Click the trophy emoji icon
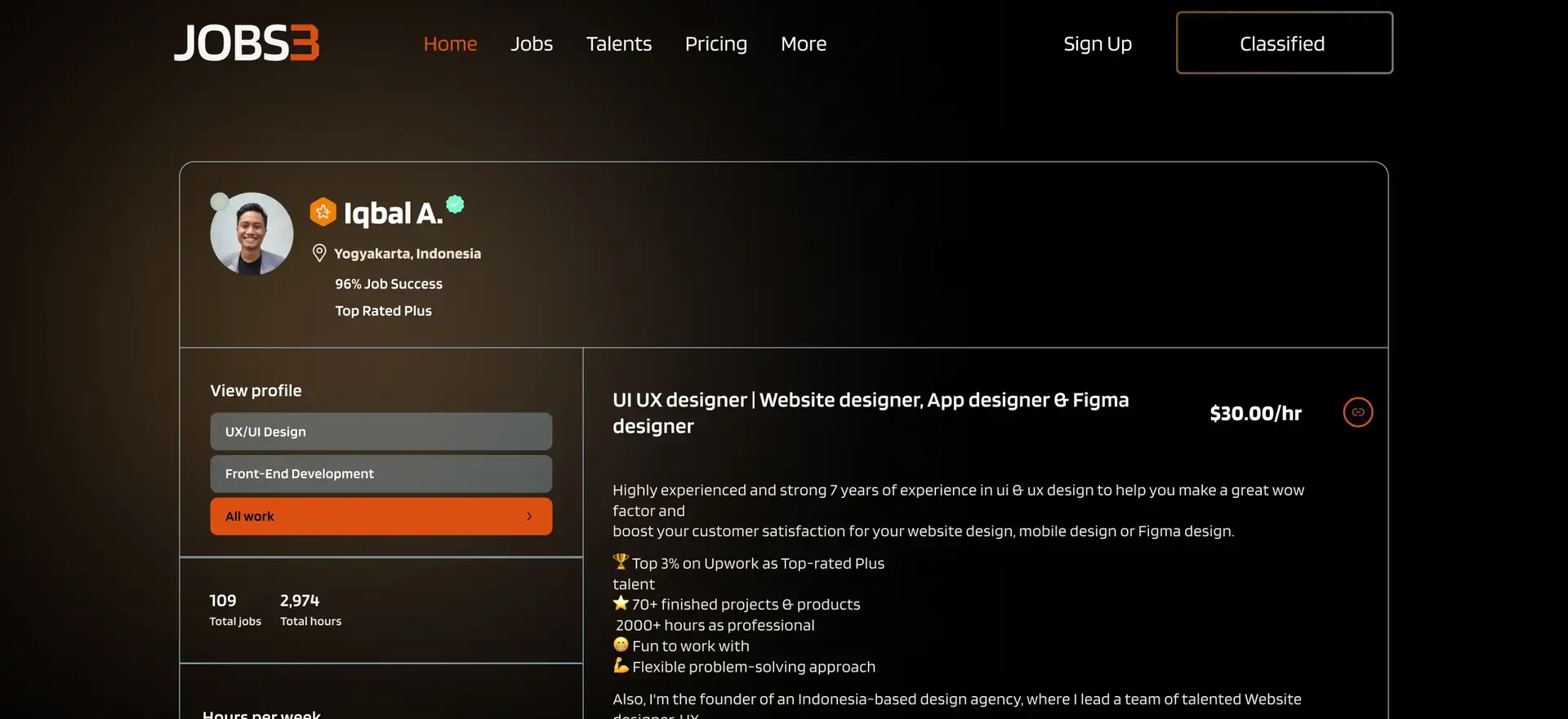Screen dimensions: 1568x719 [x=621, y=562]
